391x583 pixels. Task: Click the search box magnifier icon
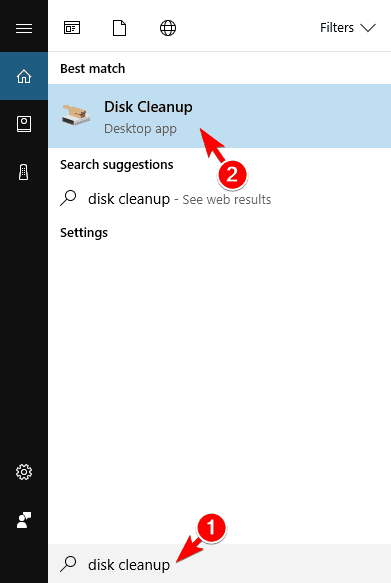[x=68, y=564]
